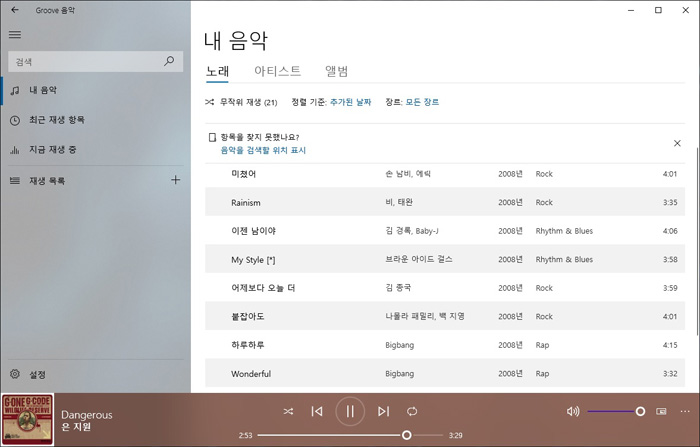Open sort dropdown 추가된 날짜
Image resolution: width=700 pixels, height=447 pixels.
[x=350, y=102]
